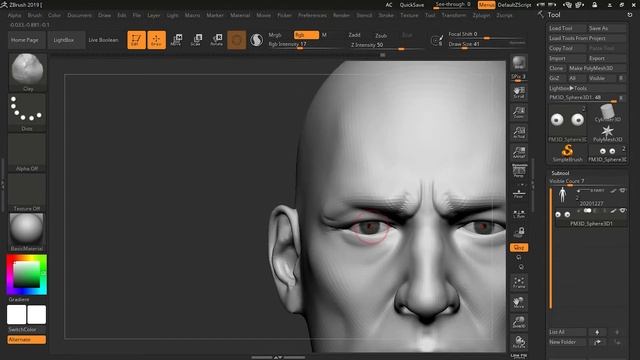Image resolution: width=640 pixels, height=360 pixels.
Task: Toggle the lock icon on right shelf
Action: [519, 232]
